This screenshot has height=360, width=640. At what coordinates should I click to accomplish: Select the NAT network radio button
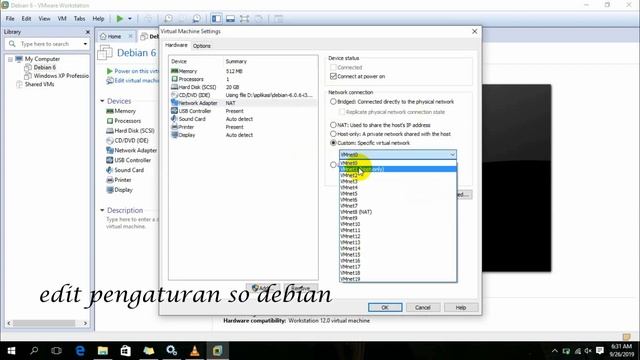pyautogui.click(x=333, y=125)
